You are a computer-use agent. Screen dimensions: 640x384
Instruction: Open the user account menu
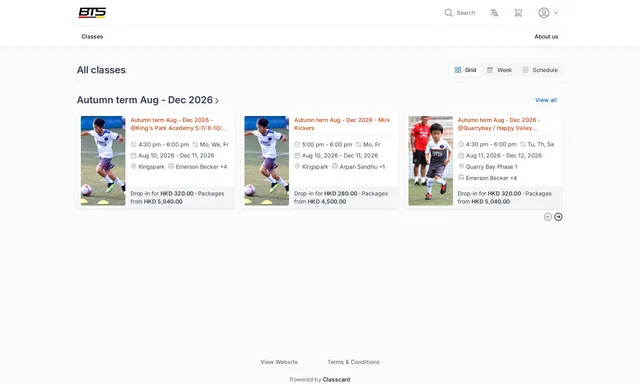point(548,13)
